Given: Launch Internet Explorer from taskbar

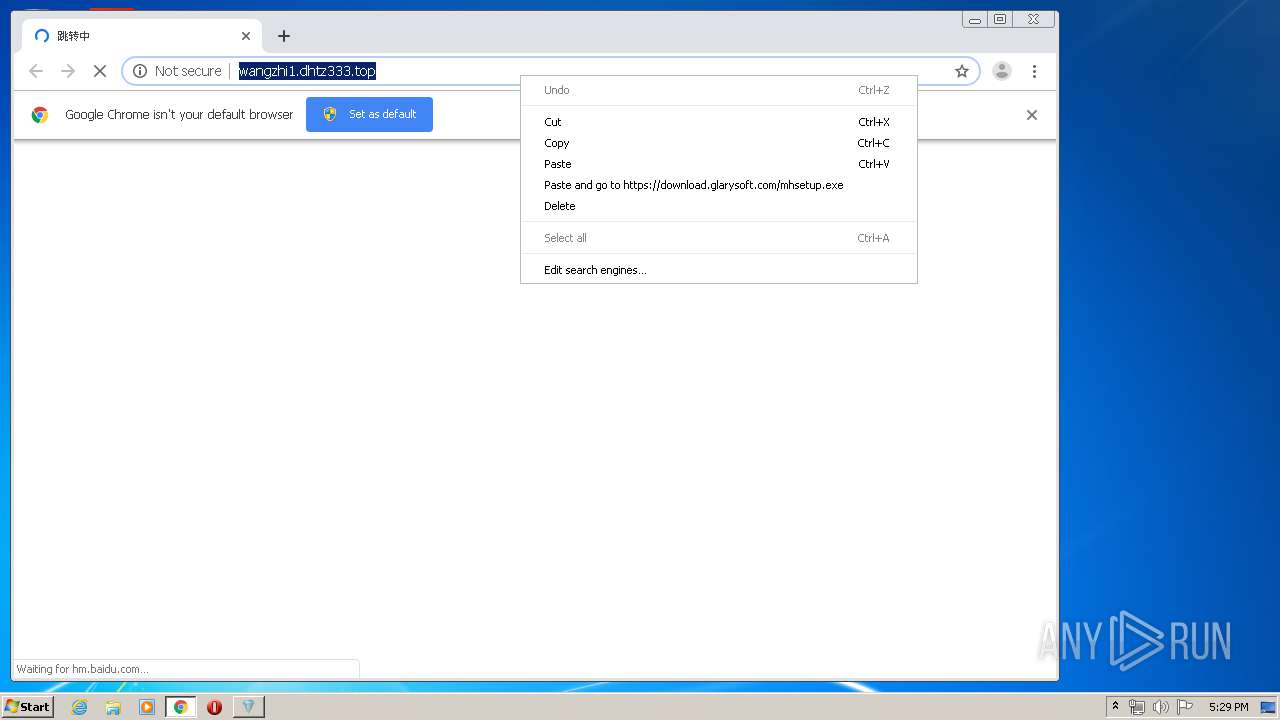Looking at the screenshot, I should [x=80, y=707].
